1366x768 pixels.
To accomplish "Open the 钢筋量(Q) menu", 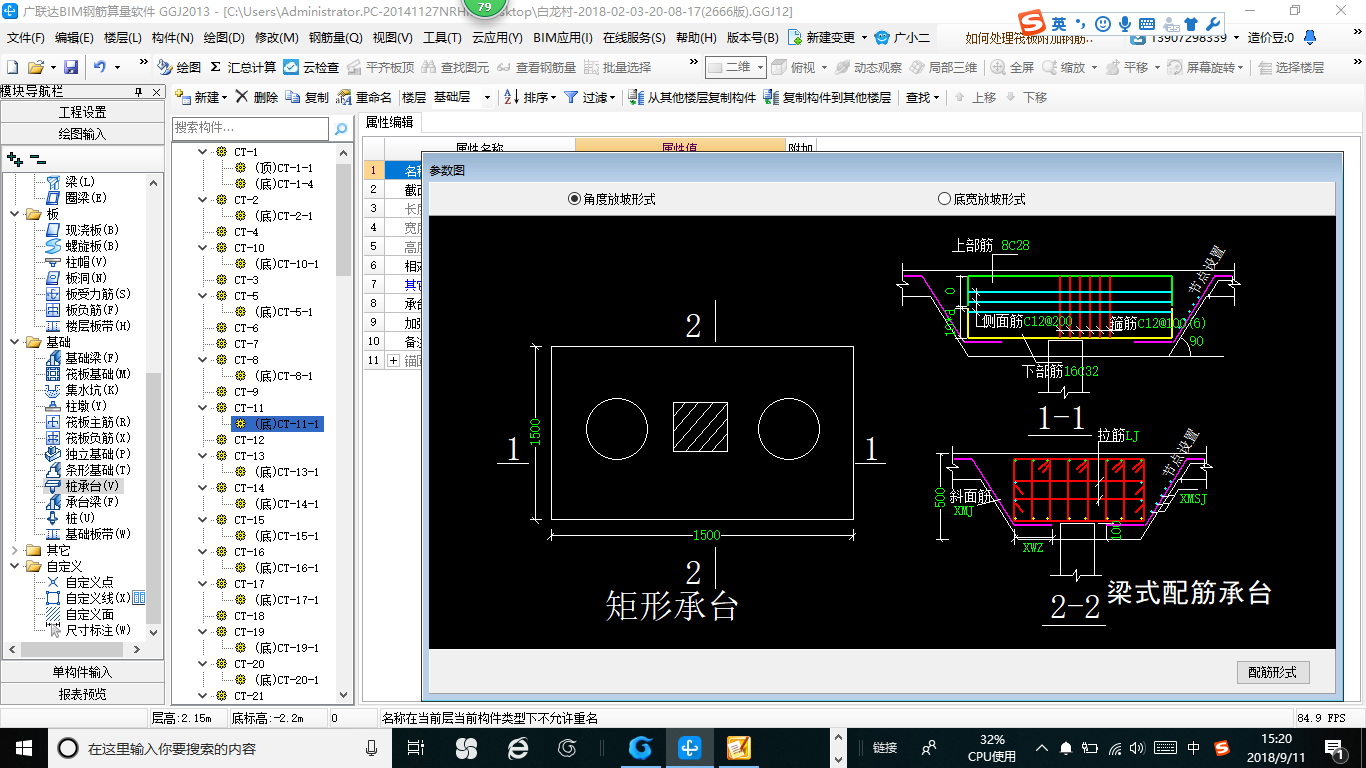I will click(x=335, y=38).
